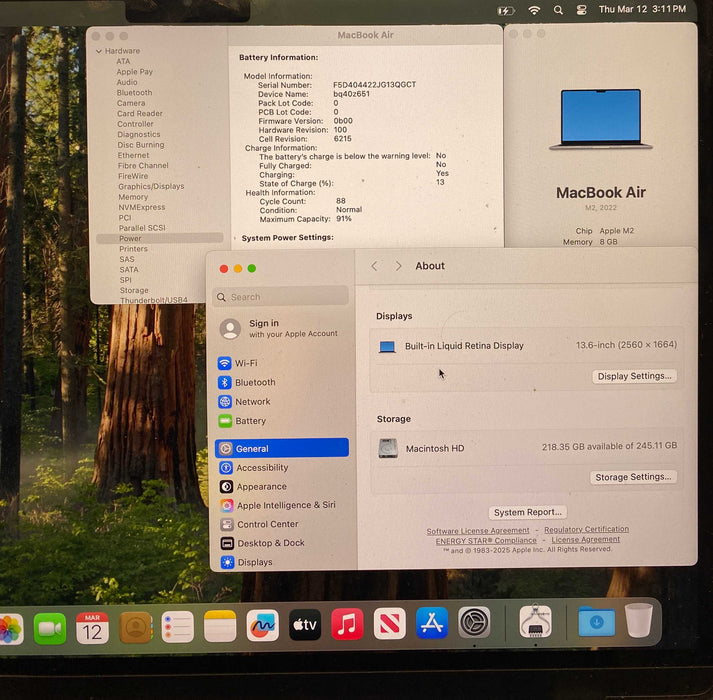Open Software License Agreement link
Image resolution: width=713 pixels, height=700 pixels.
click(x=478, y=531)
